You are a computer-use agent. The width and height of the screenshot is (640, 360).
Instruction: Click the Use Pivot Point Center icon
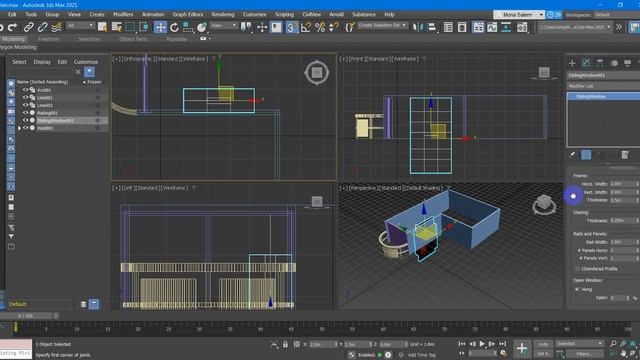[x=246, y=27]
